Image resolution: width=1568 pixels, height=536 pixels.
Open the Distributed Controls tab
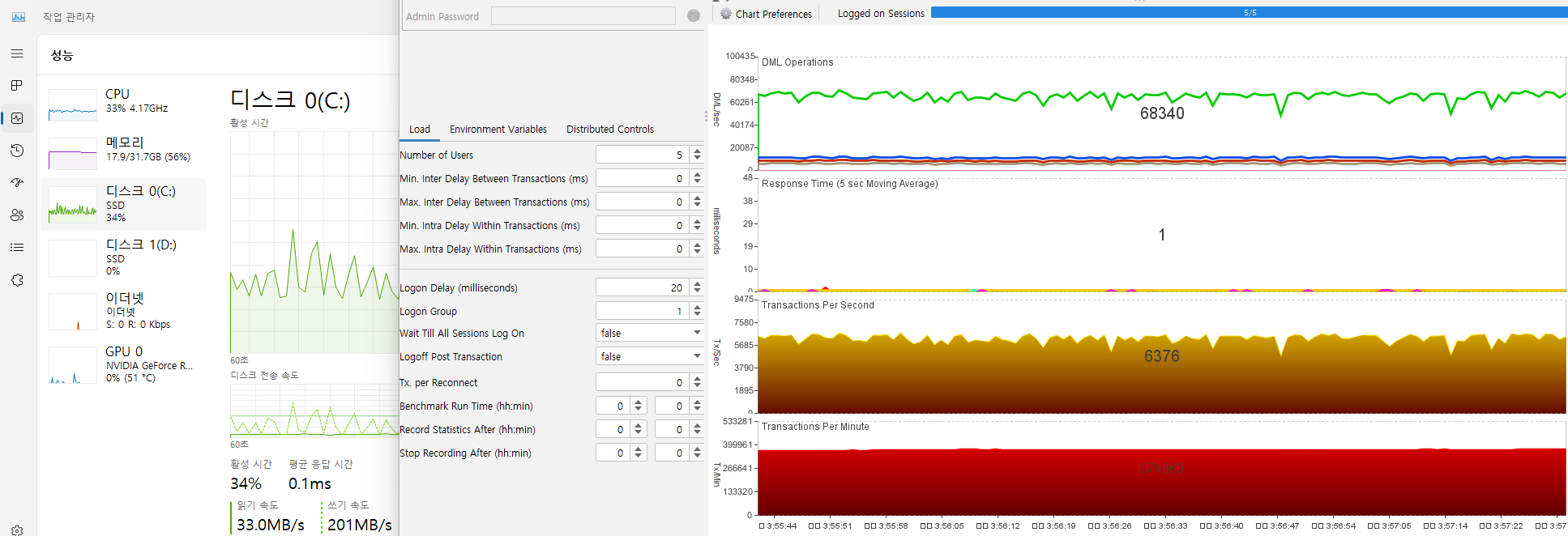pyautogui.click(x=609, y=129)
